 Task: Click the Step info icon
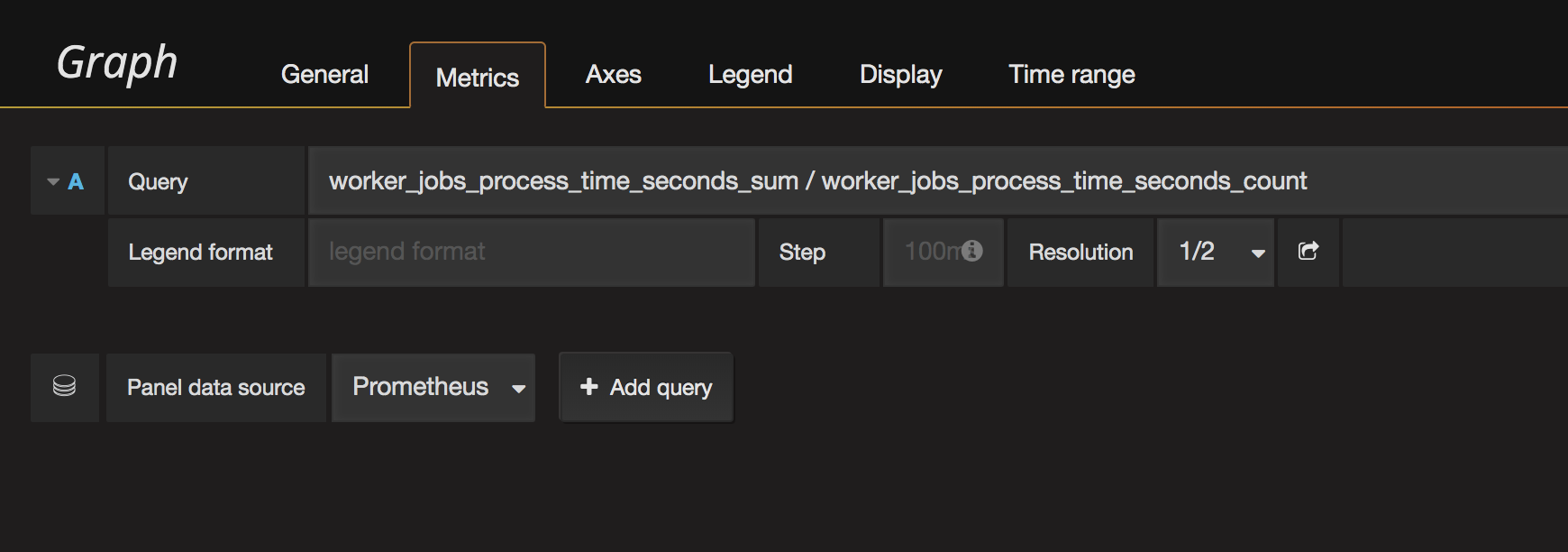tap(971, 251)
